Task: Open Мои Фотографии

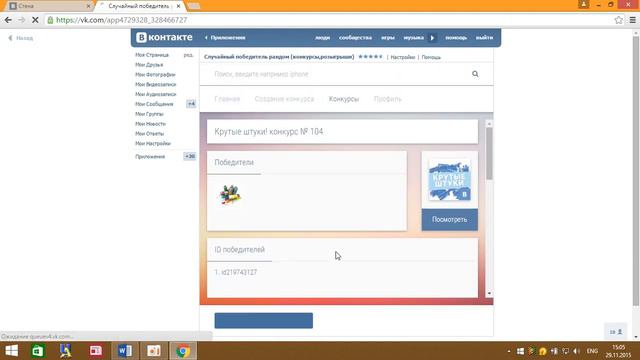Action: (155, 74)
